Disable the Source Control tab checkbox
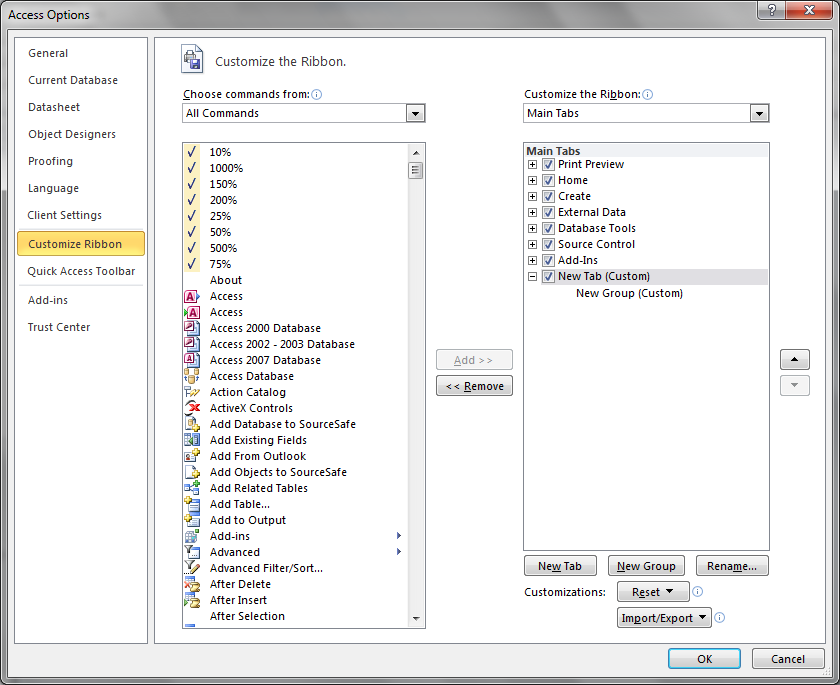Screen dimensions: 840x685 (x=548, y=245)
